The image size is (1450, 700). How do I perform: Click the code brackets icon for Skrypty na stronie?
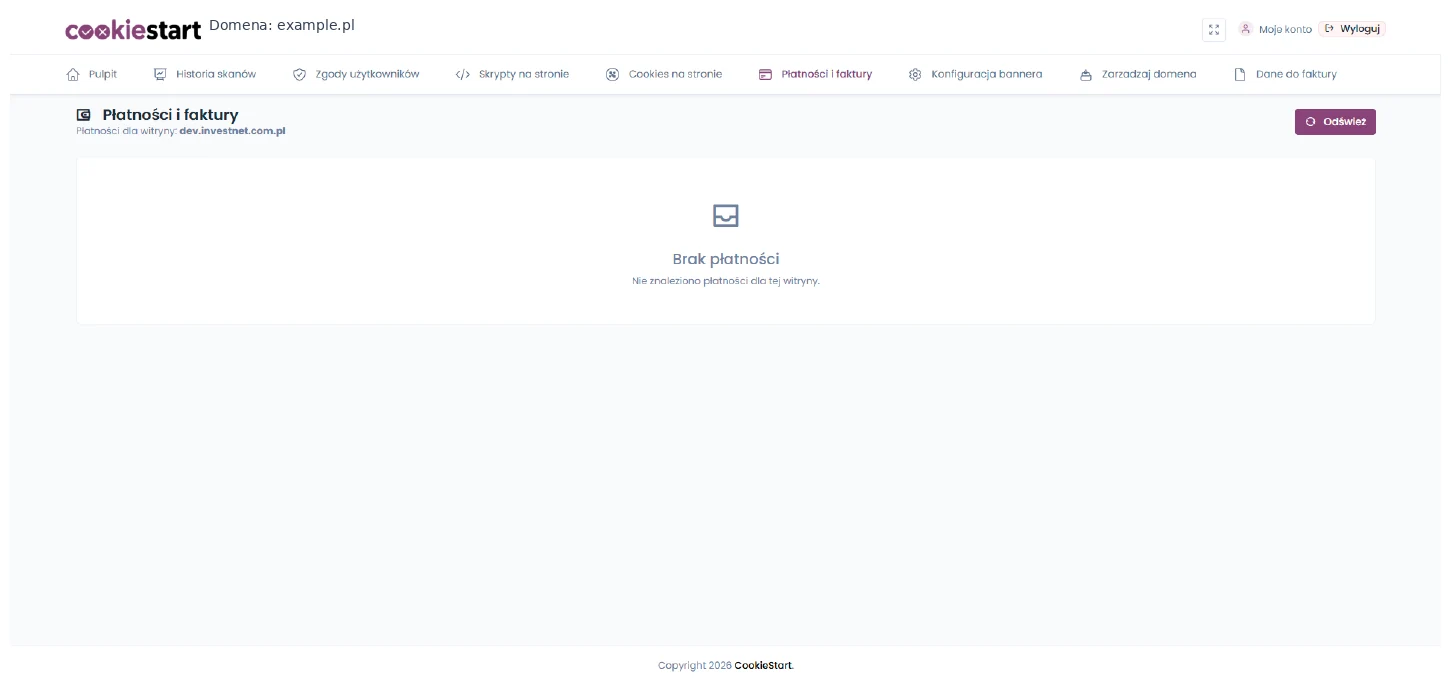(x=462, y=74)
